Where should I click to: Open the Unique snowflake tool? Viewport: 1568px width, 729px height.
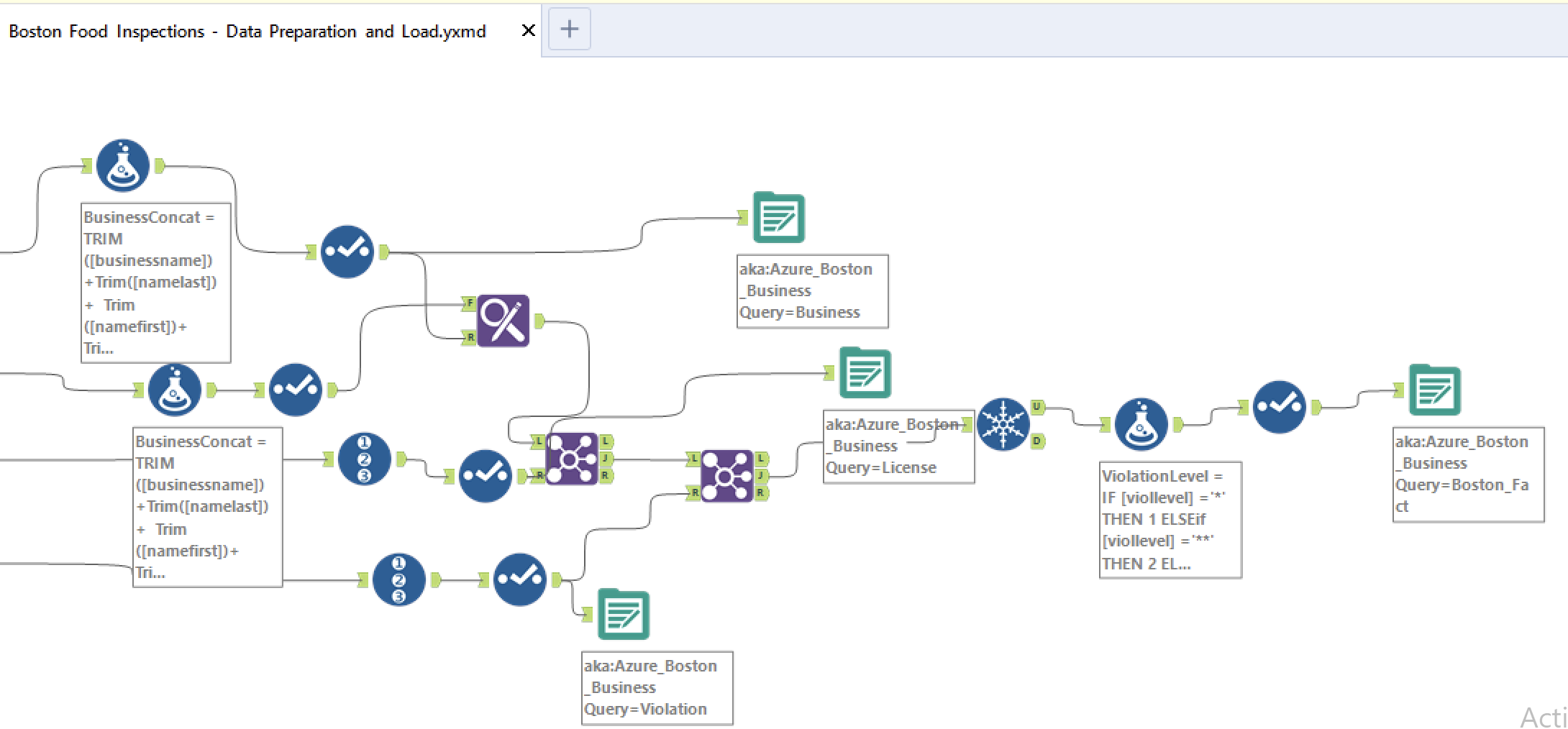(1003, 424)
